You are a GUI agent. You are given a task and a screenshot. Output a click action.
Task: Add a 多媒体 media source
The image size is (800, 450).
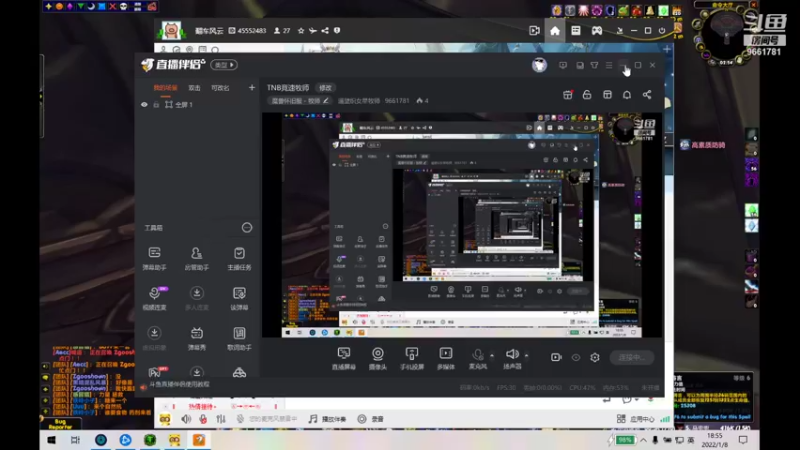click(445, 358)
